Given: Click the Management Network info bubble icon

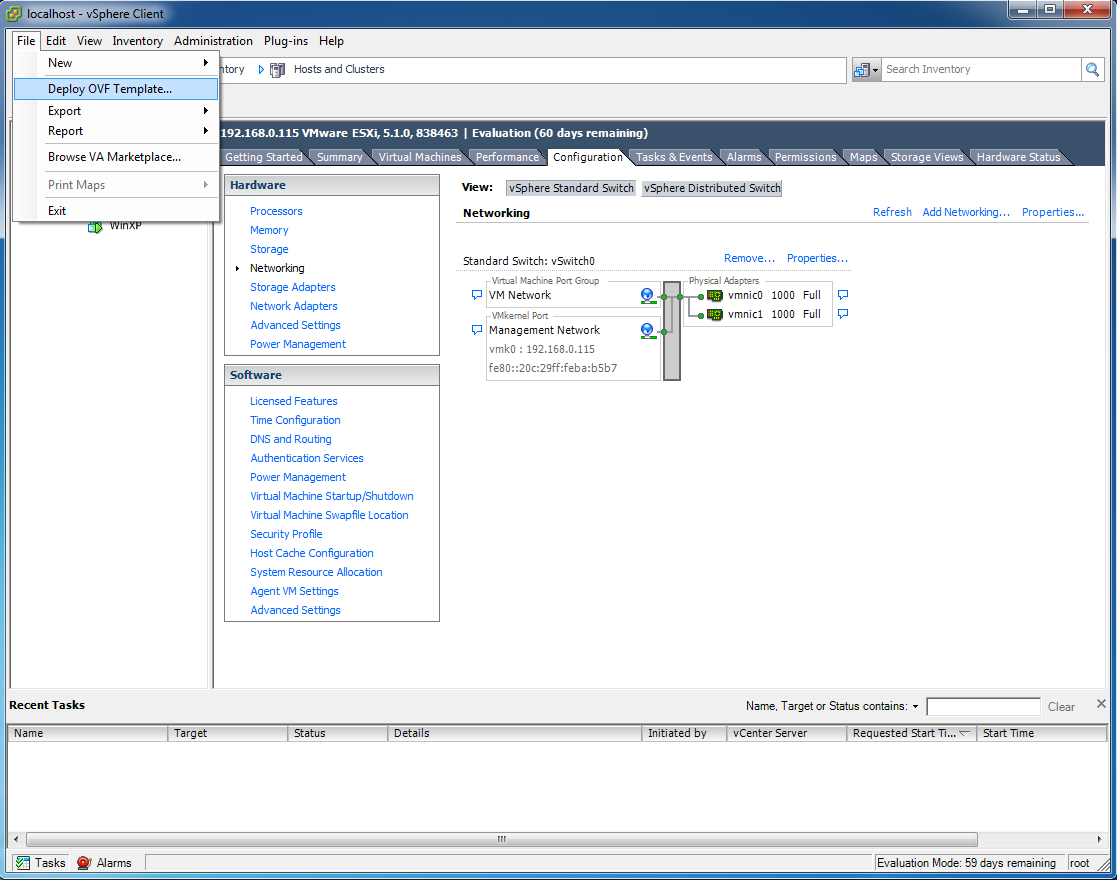Looking at the screenshot, I should (x=477, y=330).
